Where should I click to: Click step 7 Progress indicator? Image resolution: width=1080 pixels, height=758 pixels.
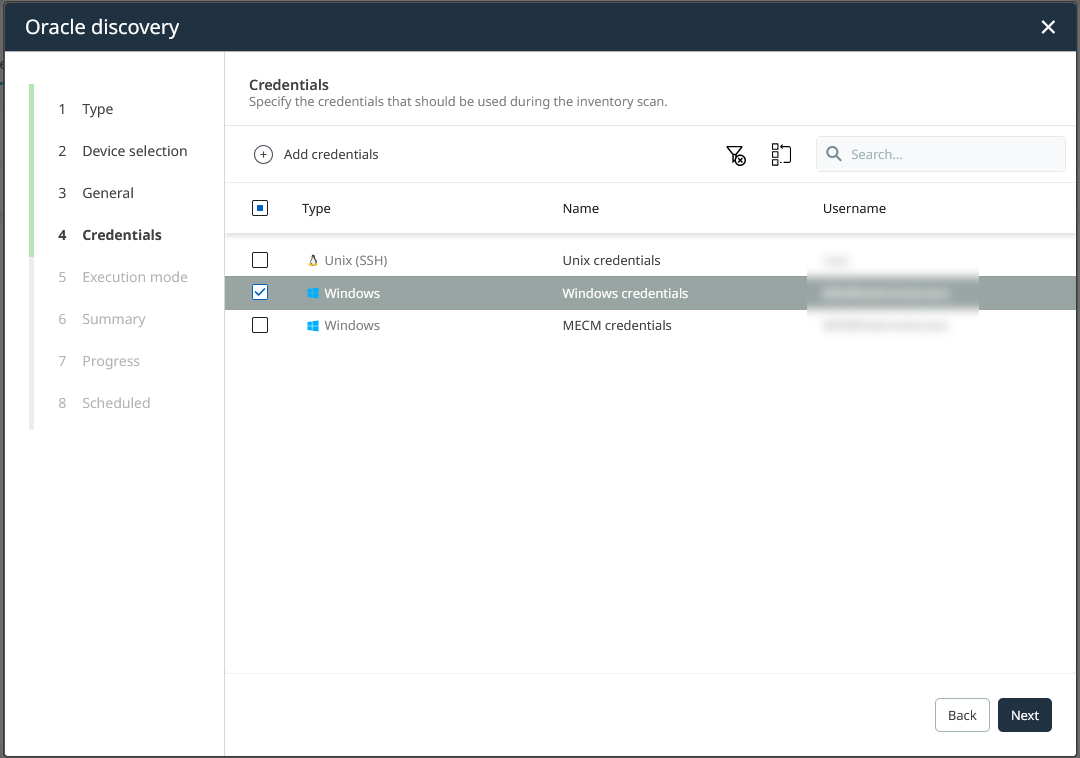(110, 360)
